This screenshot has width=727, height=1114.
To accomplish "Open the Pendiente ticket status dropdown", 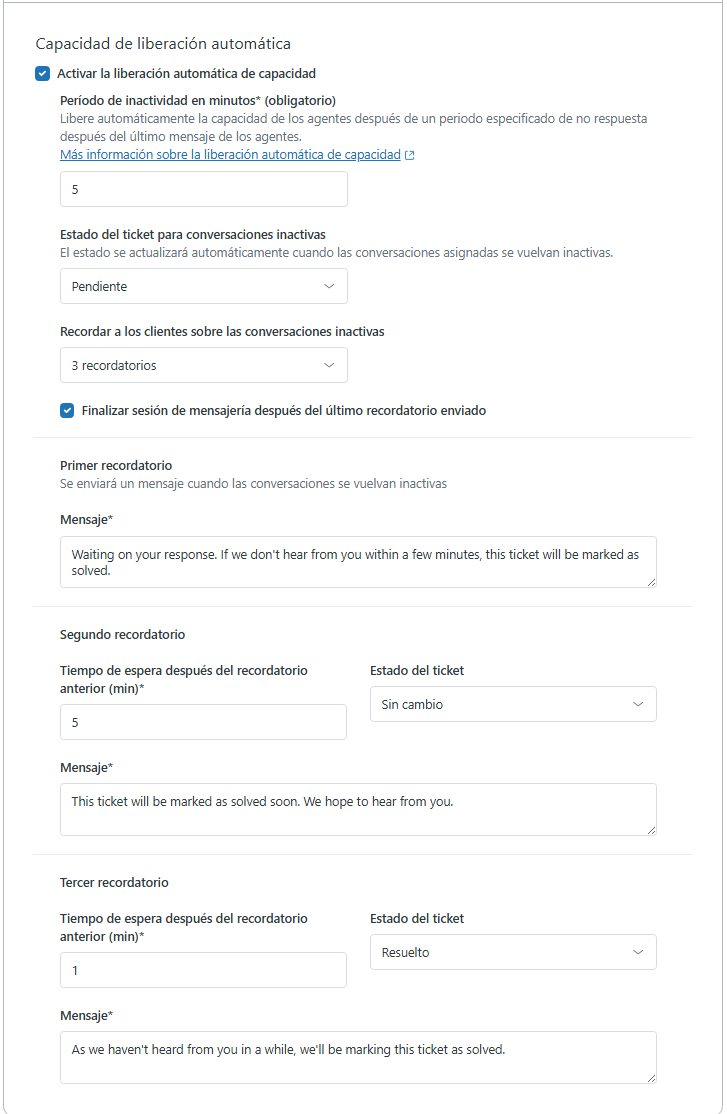I will pyautogui.click(x=204, y=286).
